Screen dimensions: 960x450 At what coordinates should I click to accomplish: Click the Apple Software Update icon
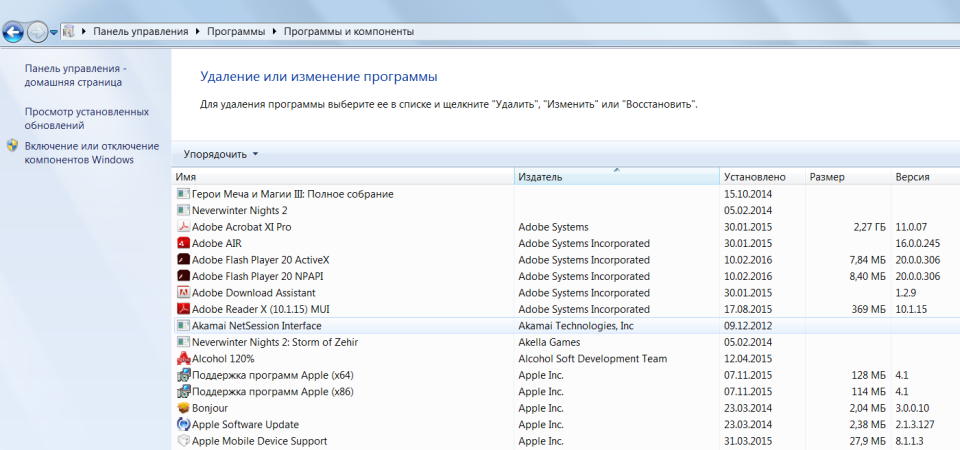(183, 424)
